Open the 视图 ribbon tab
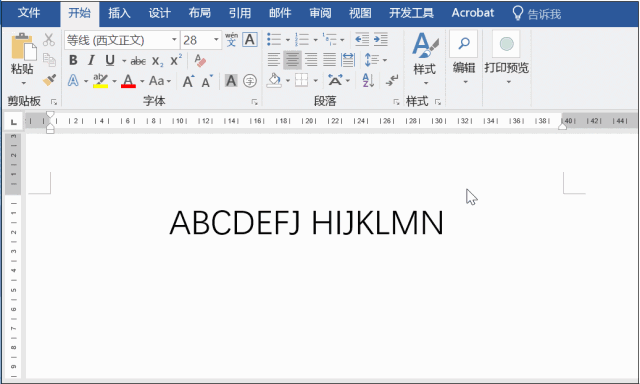Image resolution: width=640 pixels, height=384 pixels. 360,13
